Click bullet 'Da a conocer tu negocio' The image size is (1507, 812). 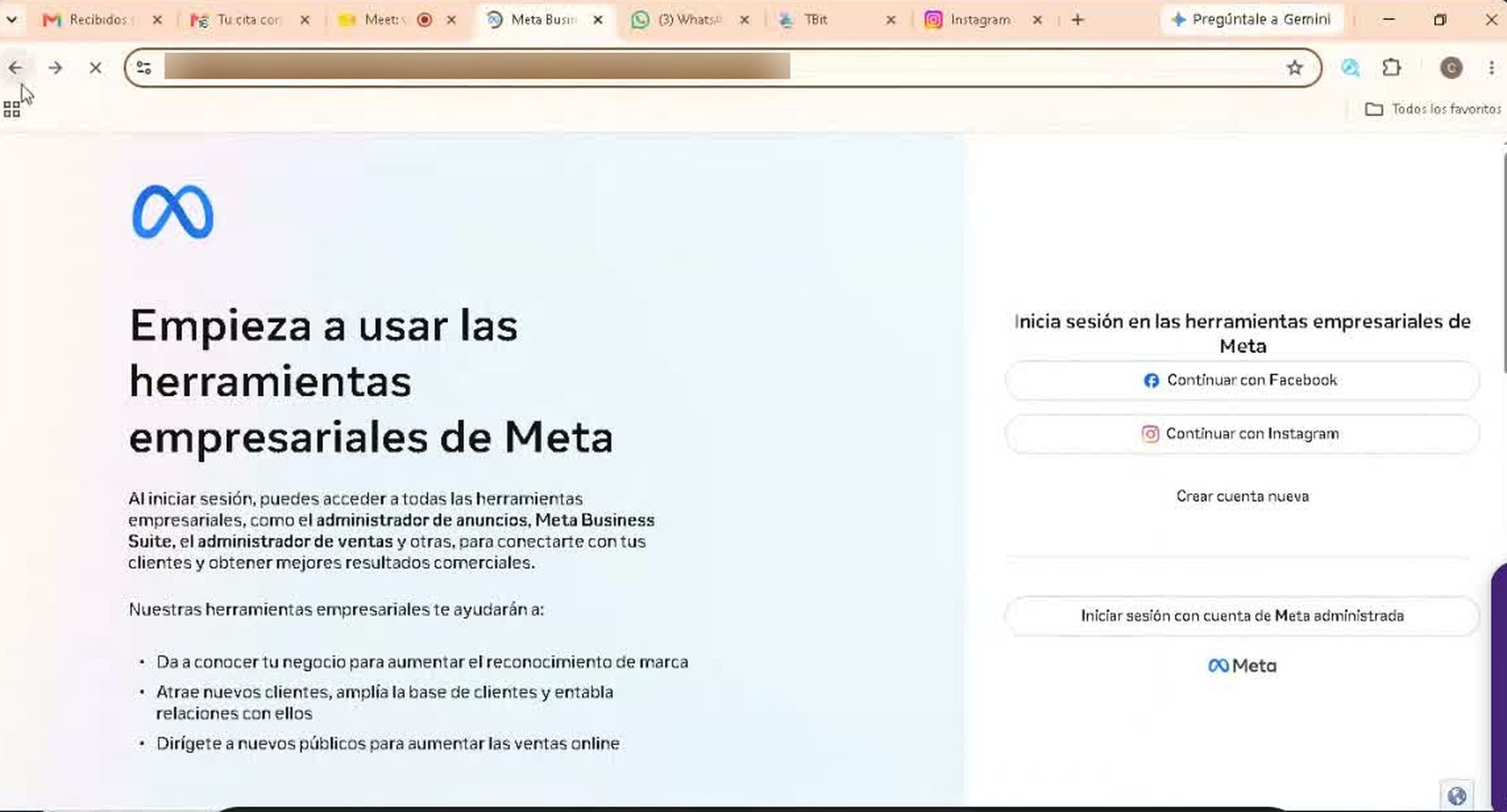pos(422,662)
